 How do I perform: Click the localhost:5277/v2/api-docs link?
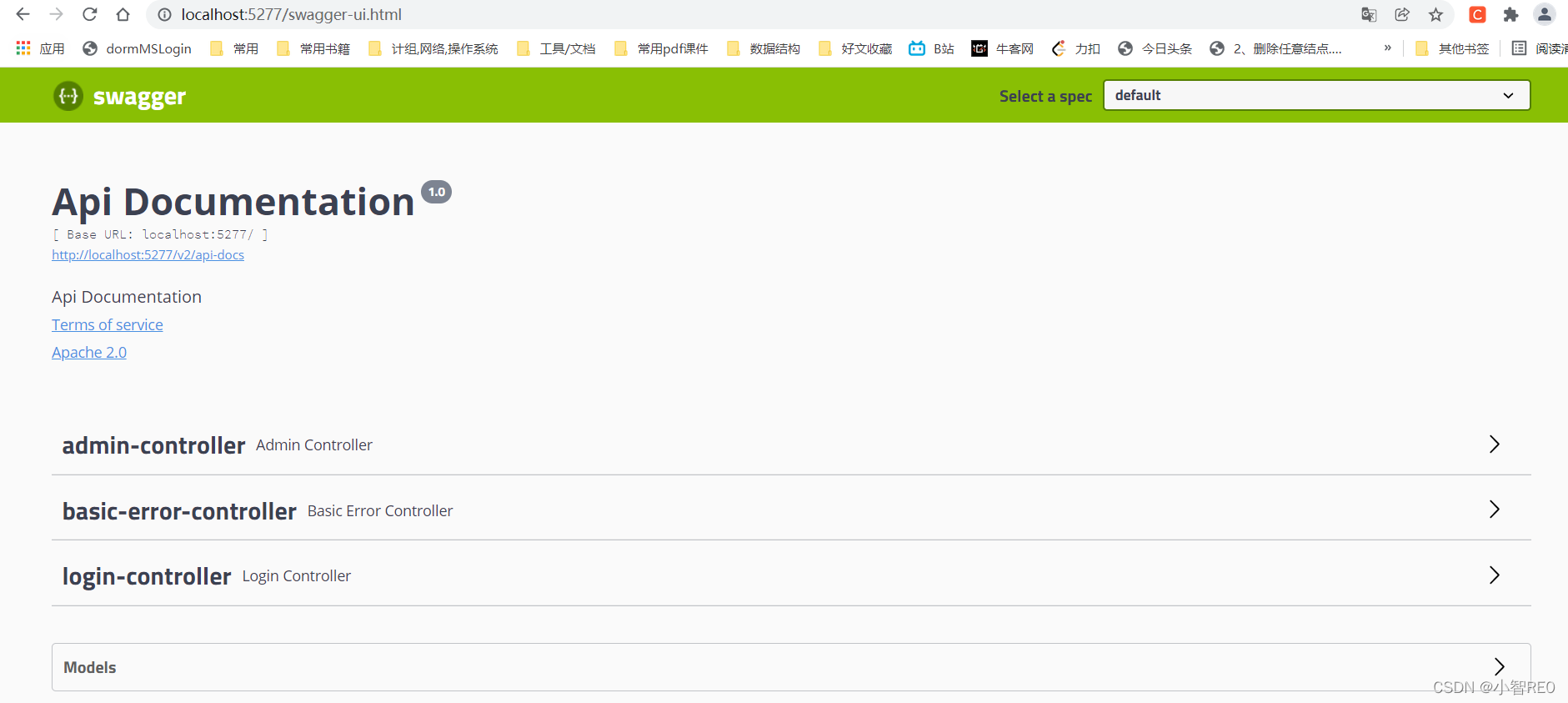tap(148, 255)
